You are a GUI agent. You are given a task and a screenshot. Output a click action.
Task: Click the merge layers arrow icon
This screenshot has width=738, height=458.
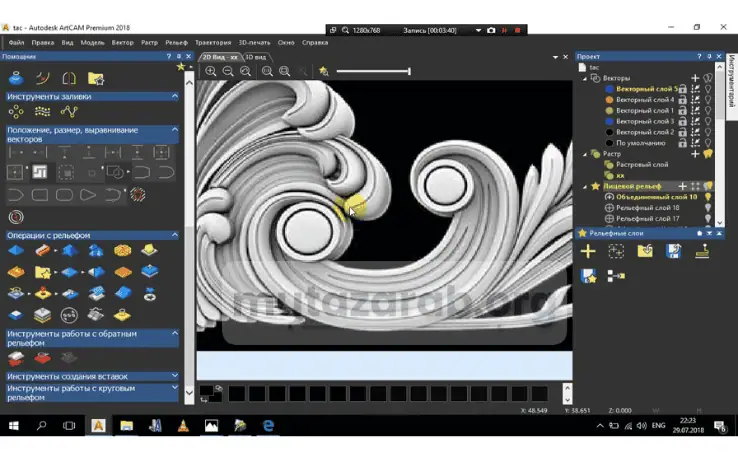[x=616, y=276]
